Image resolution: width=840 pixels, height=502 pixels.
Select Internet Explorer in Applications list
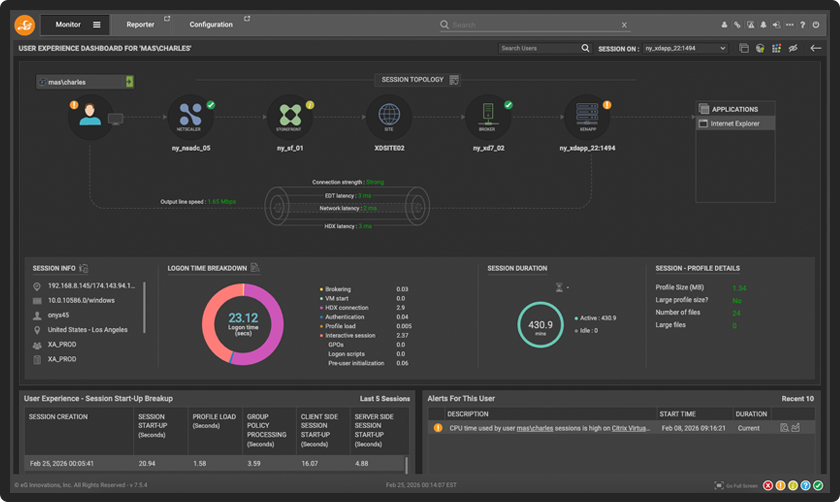[735, 123]
